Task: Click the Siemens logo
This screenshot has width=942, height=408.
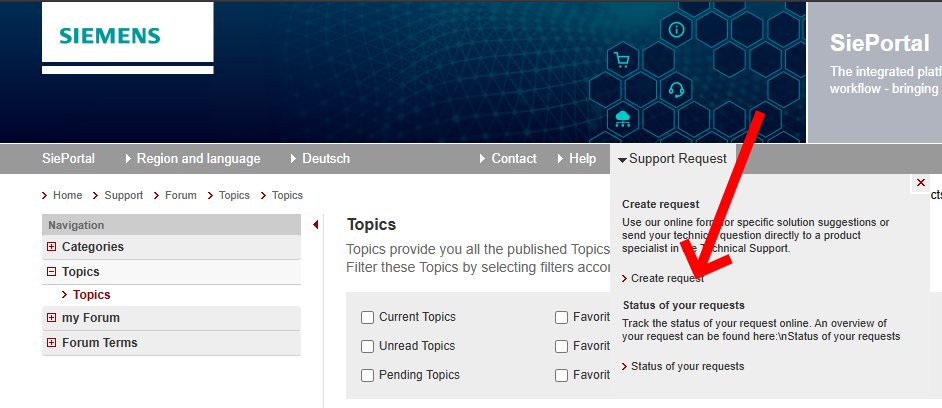Action: (110, 36)
